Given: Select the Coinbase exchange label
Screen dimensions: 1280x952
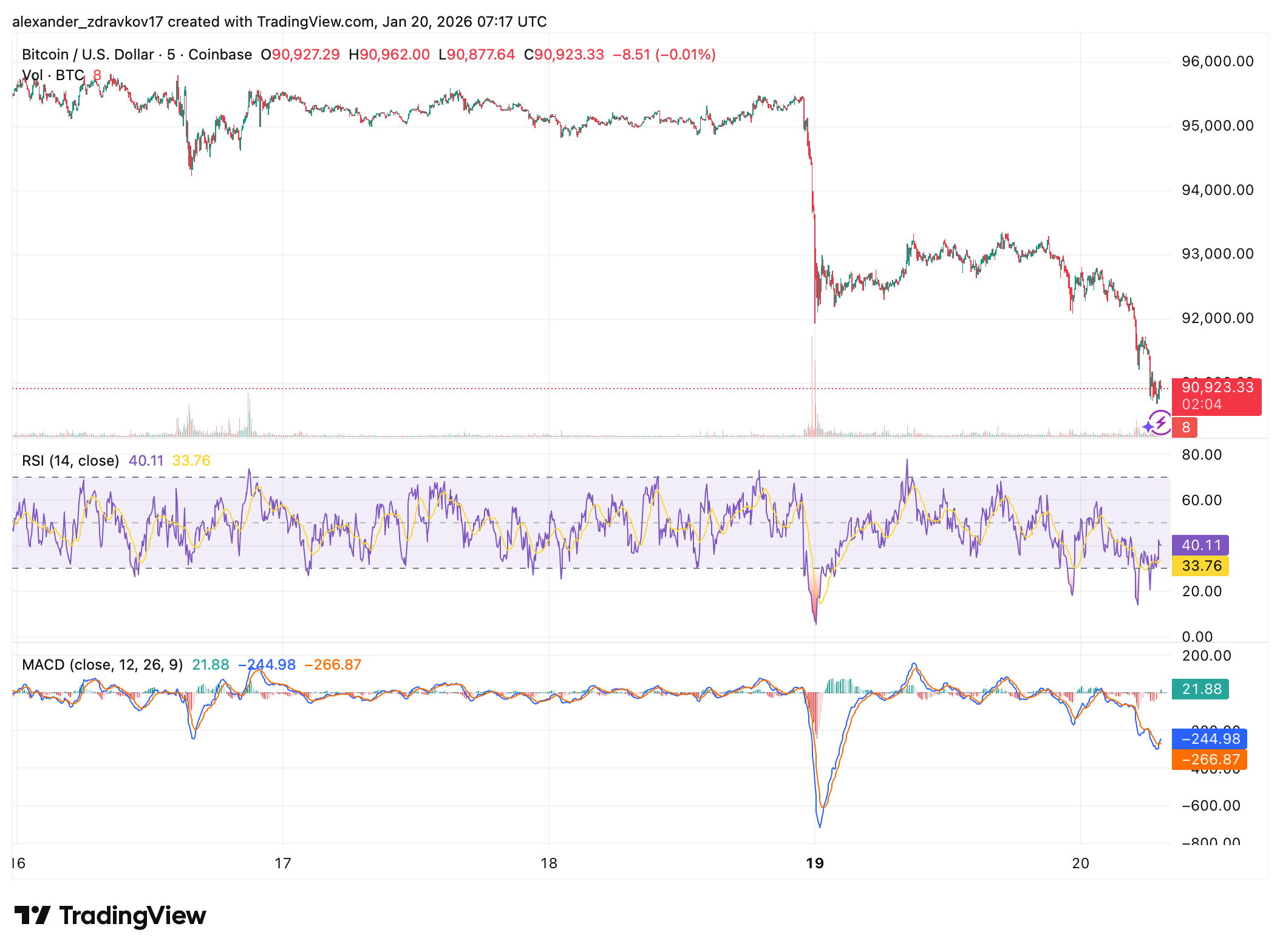Looking at the screenshot, I should pyautogui.click(x=219, y=54).
